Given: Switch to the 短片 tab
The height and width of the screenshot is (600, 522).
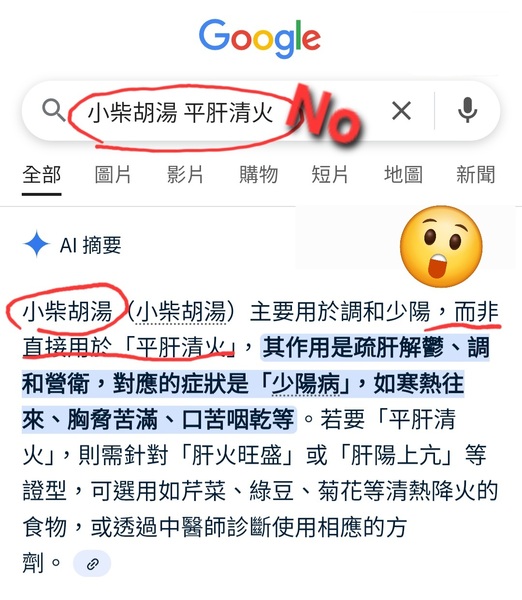Looking at the screenshot, I should click(330, 175).
